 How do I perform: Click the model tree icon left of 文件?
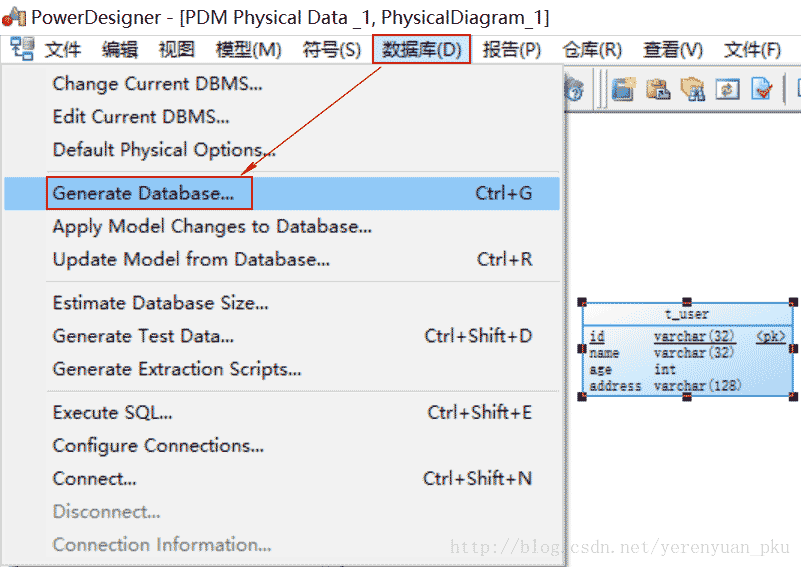22,49
